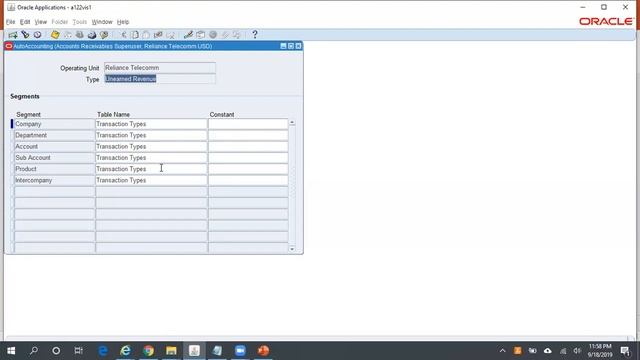Click the Copy toolbar icon
The height and width of the screenshot is (360, 640).
[135, 35]
